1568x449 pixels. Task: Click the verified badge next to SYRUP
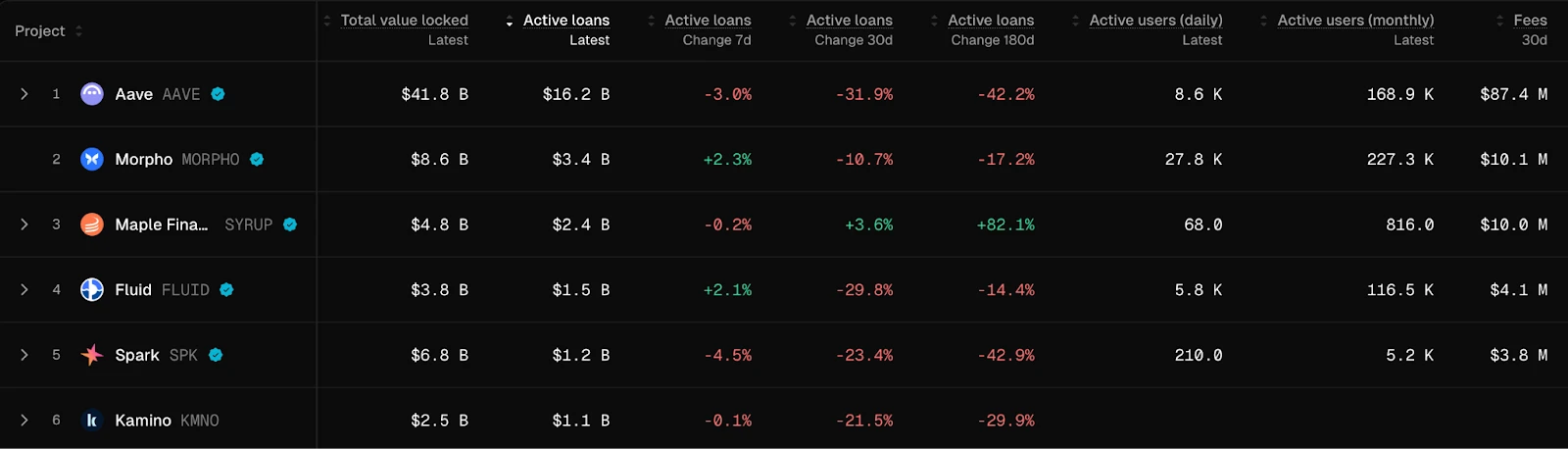[290, 224]
